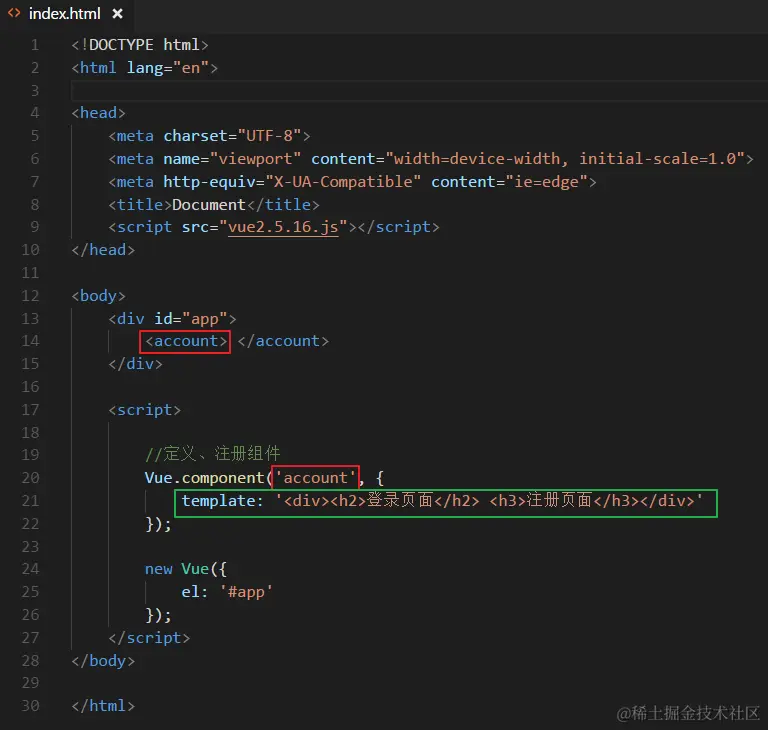Click the opening body tag on line 12
768x730 pixels.
tap(98, 296)
